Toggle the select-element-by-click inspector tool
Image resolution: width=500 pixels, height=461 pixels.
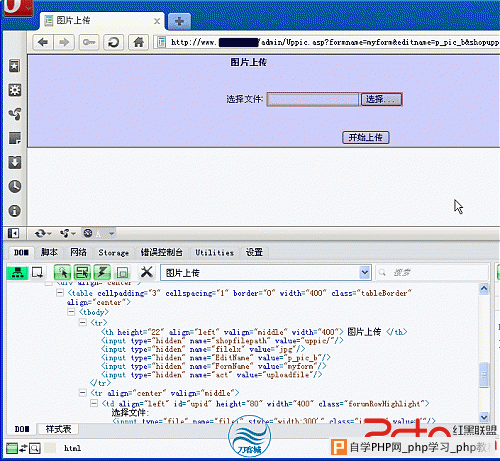(x=62, y=272)
